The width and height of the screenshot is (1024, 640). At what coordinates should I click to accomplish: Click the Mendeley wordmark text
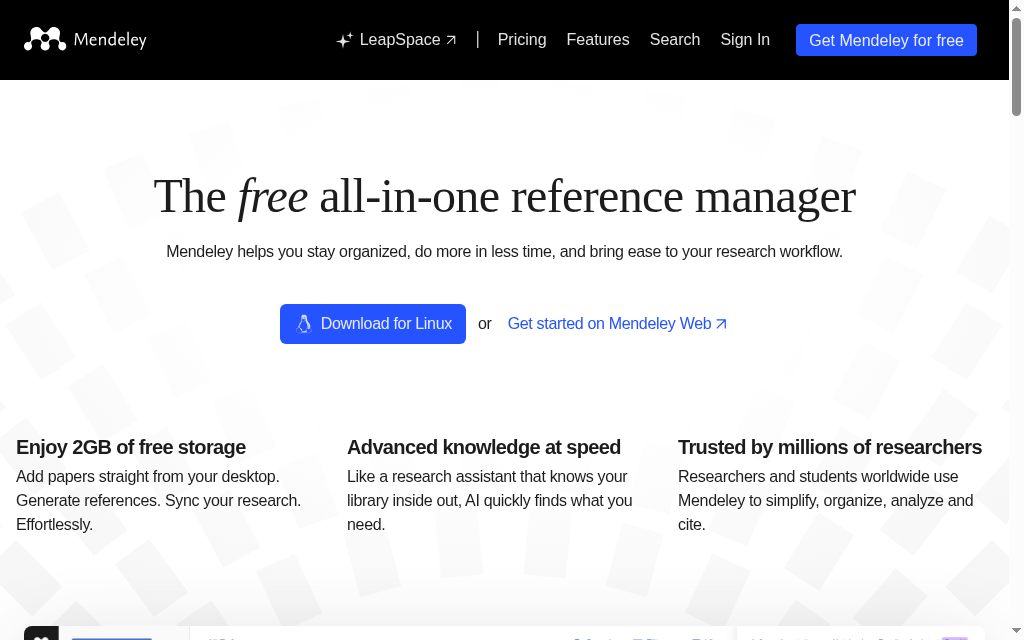pos(110,40)
